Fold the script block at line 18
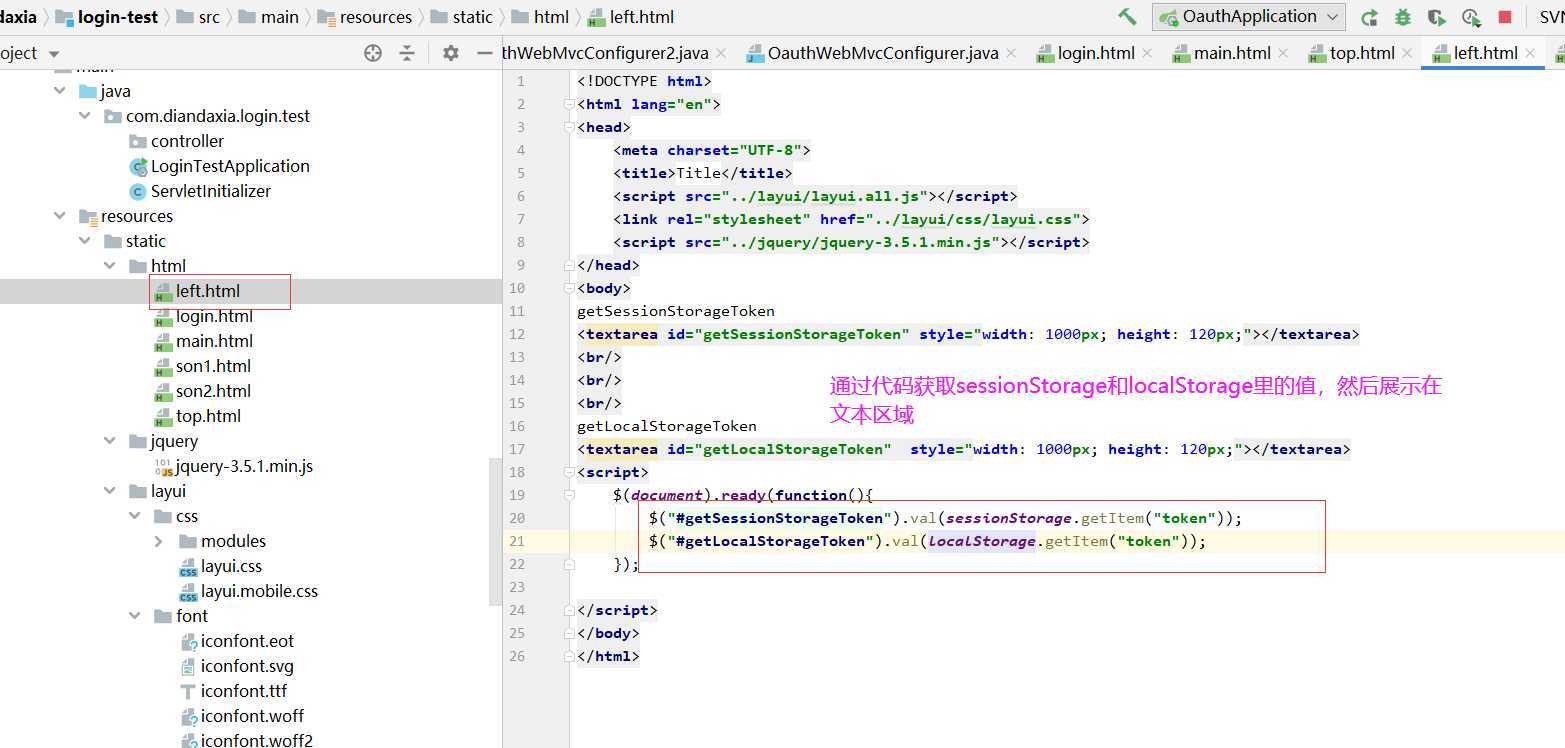Screen dimensions: 1565x748 coord(569,472)
